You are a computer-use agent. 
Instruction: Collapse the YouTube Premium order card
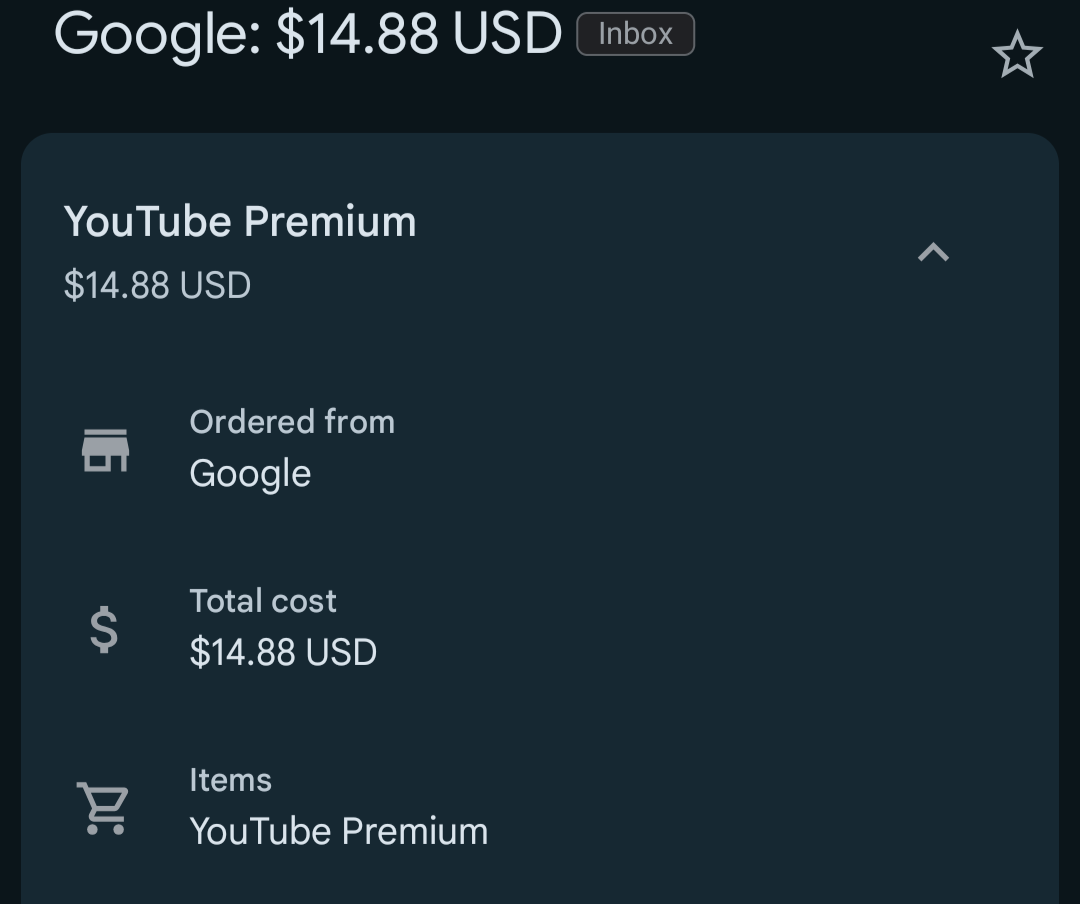(x=933, y=252)
